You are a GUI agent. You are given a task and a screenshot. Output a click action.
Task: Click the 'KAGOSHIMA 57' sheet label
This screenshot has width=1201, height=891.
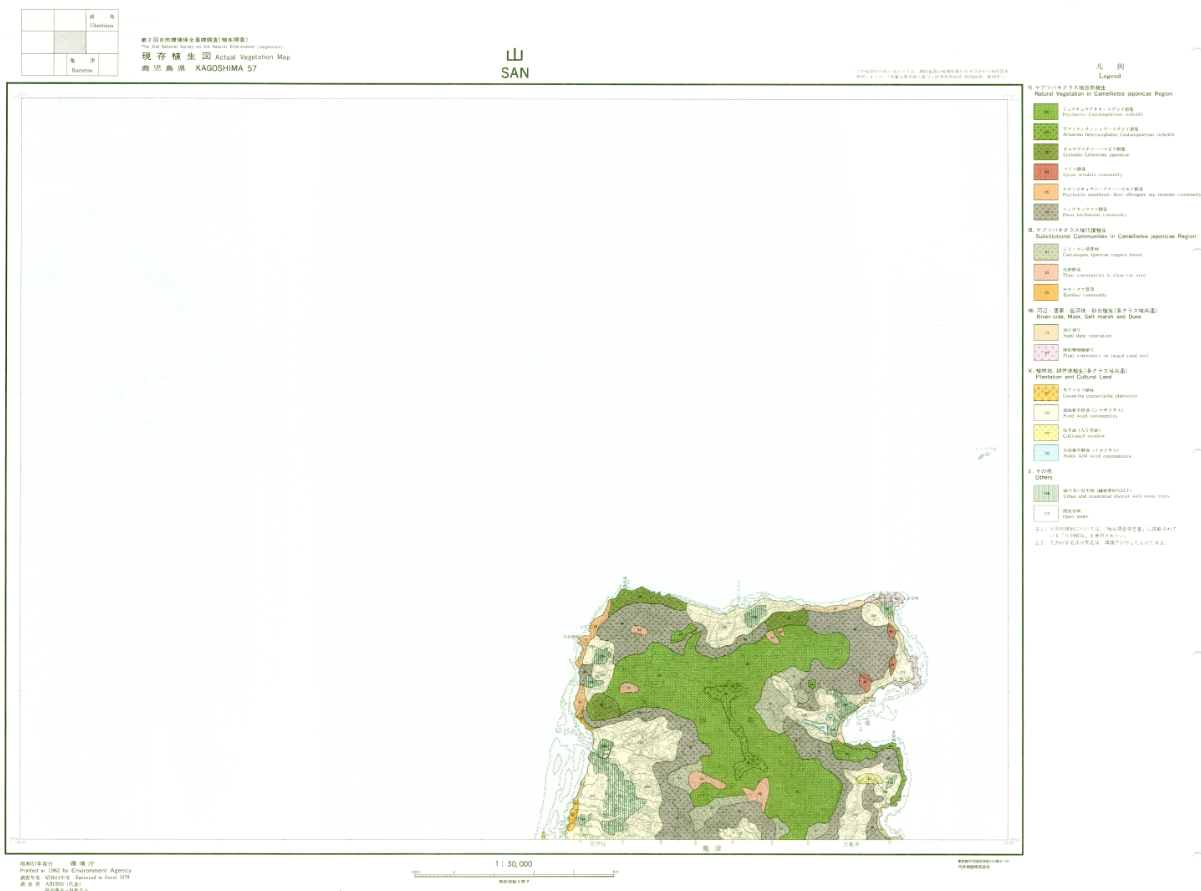[226, 68]
